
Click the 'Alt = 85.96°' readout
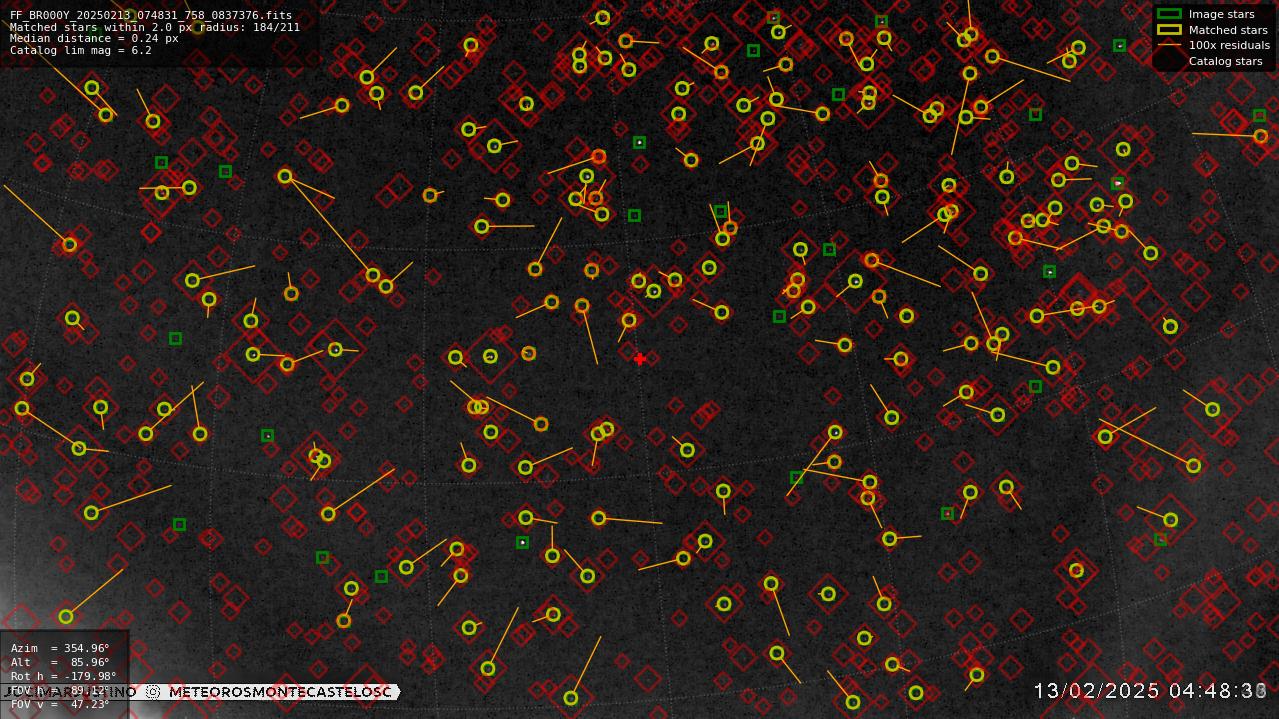pyautogui.click(x=60, y=662)
